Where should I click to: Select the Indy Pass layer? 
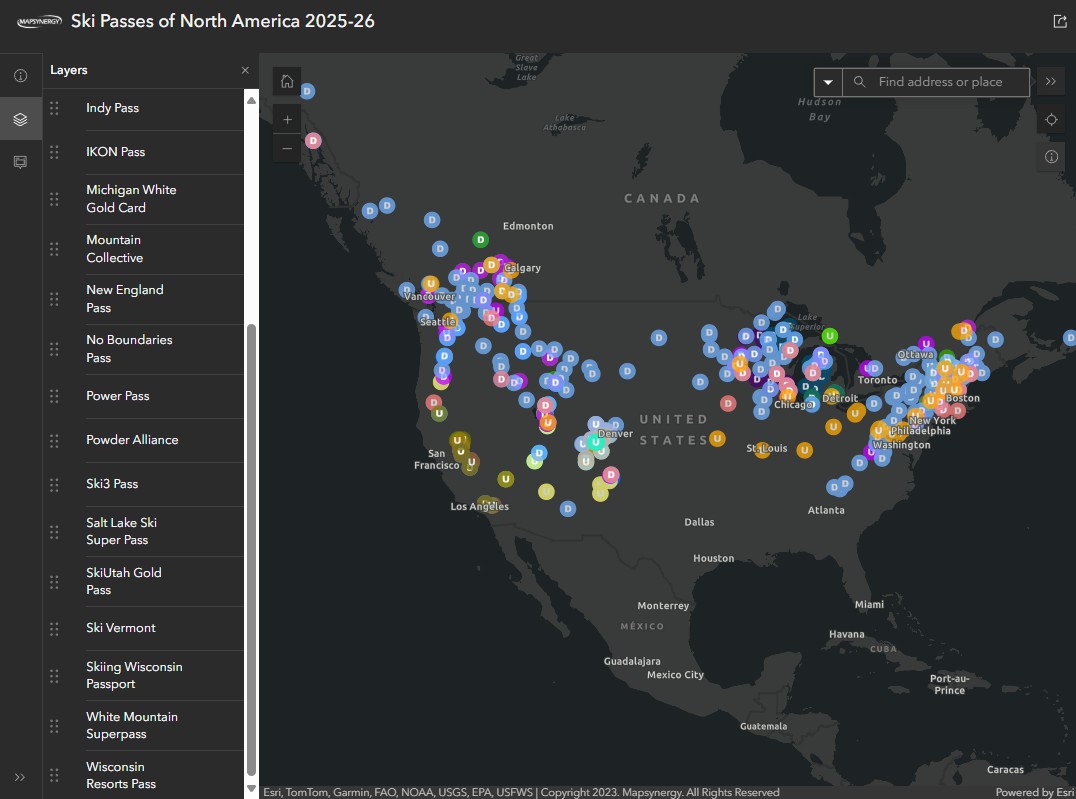[x=112, y=108]
